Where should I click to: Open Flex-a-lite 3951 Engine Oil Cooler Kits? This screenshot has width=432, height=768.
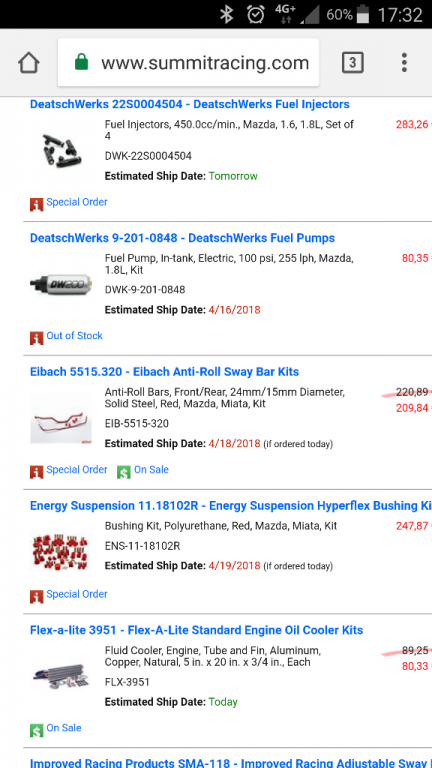(x=196, y=630)
